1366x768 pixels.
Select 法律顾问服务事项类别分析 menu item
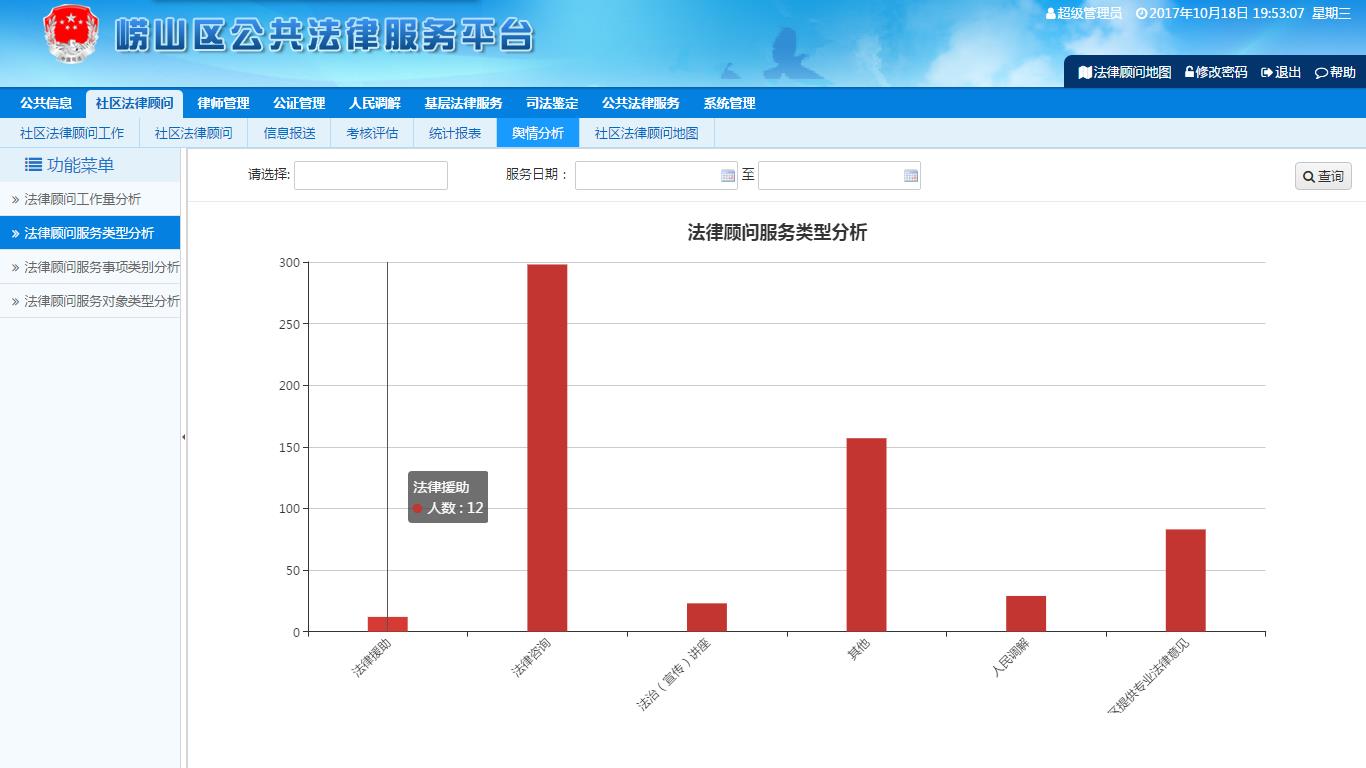pos(102,267)
